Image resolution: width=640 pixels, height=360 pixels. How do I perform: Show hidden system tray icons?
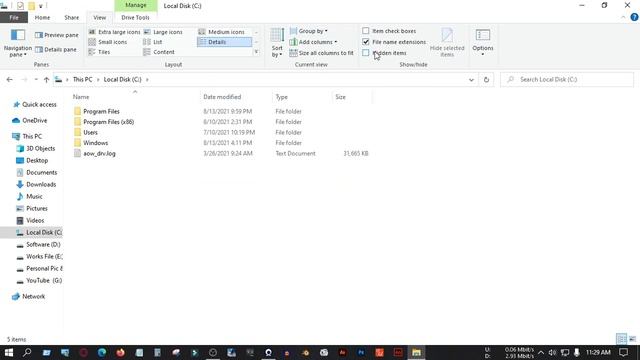coord(541,352)
